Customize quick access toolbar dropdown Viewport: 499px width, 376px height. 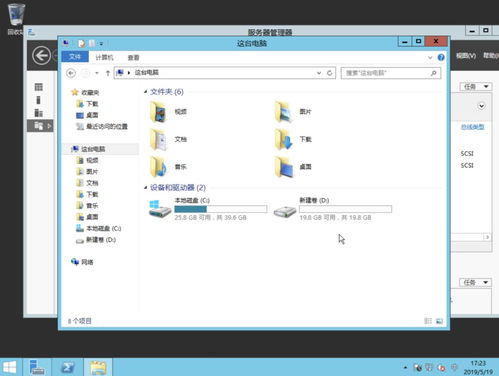point(101,44)
